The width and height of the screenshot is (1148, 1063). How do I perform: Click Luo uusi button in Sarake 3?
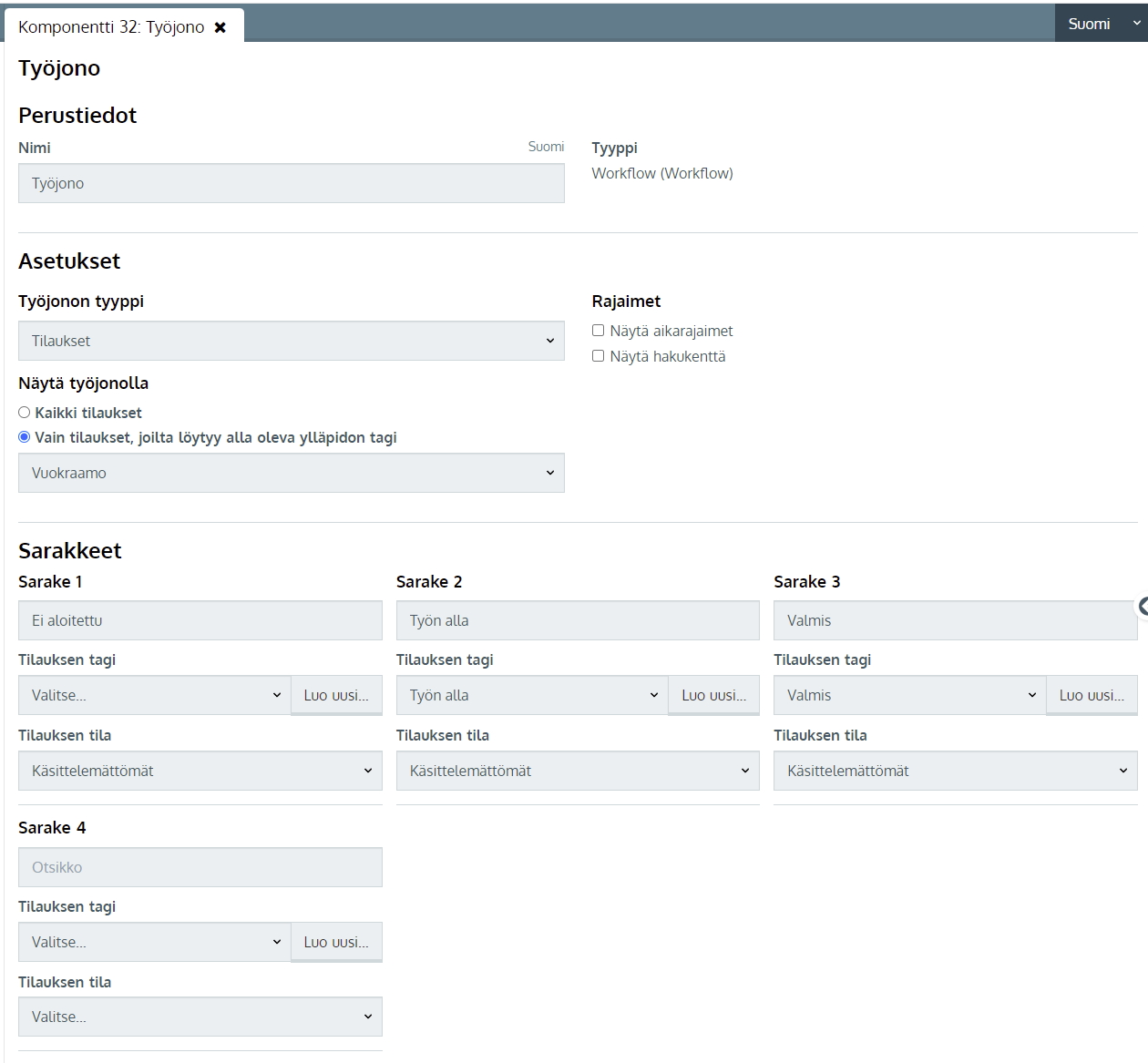1092,695
